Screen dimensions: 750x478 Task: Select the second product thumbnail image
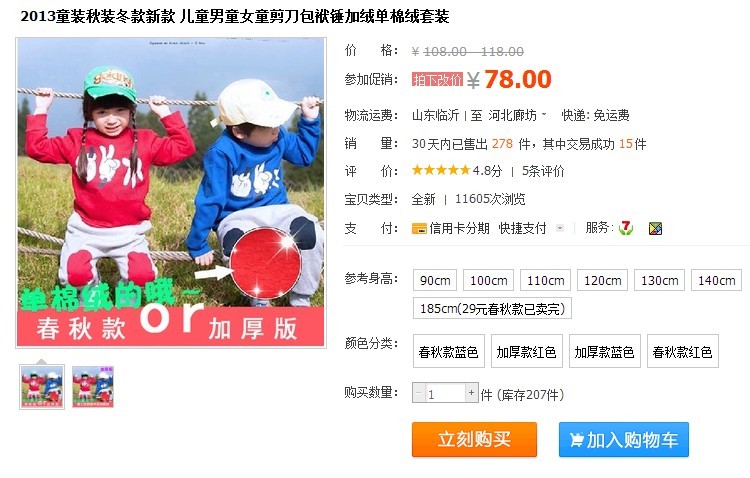93,387
